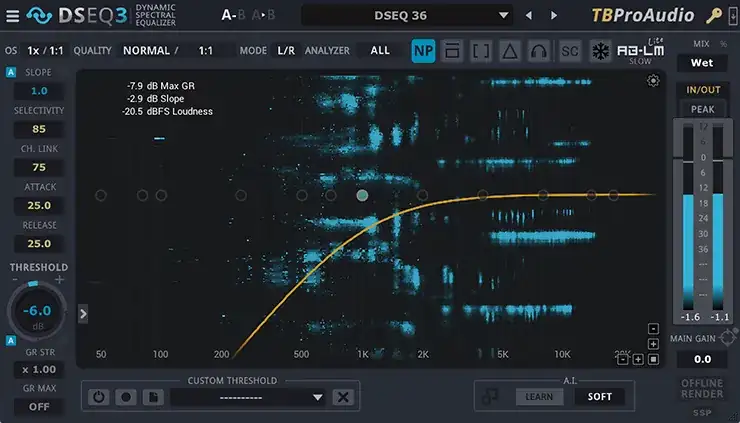Open the QUALITY NORMAL selector
This screenshot has height=423, width=740.
146,51
